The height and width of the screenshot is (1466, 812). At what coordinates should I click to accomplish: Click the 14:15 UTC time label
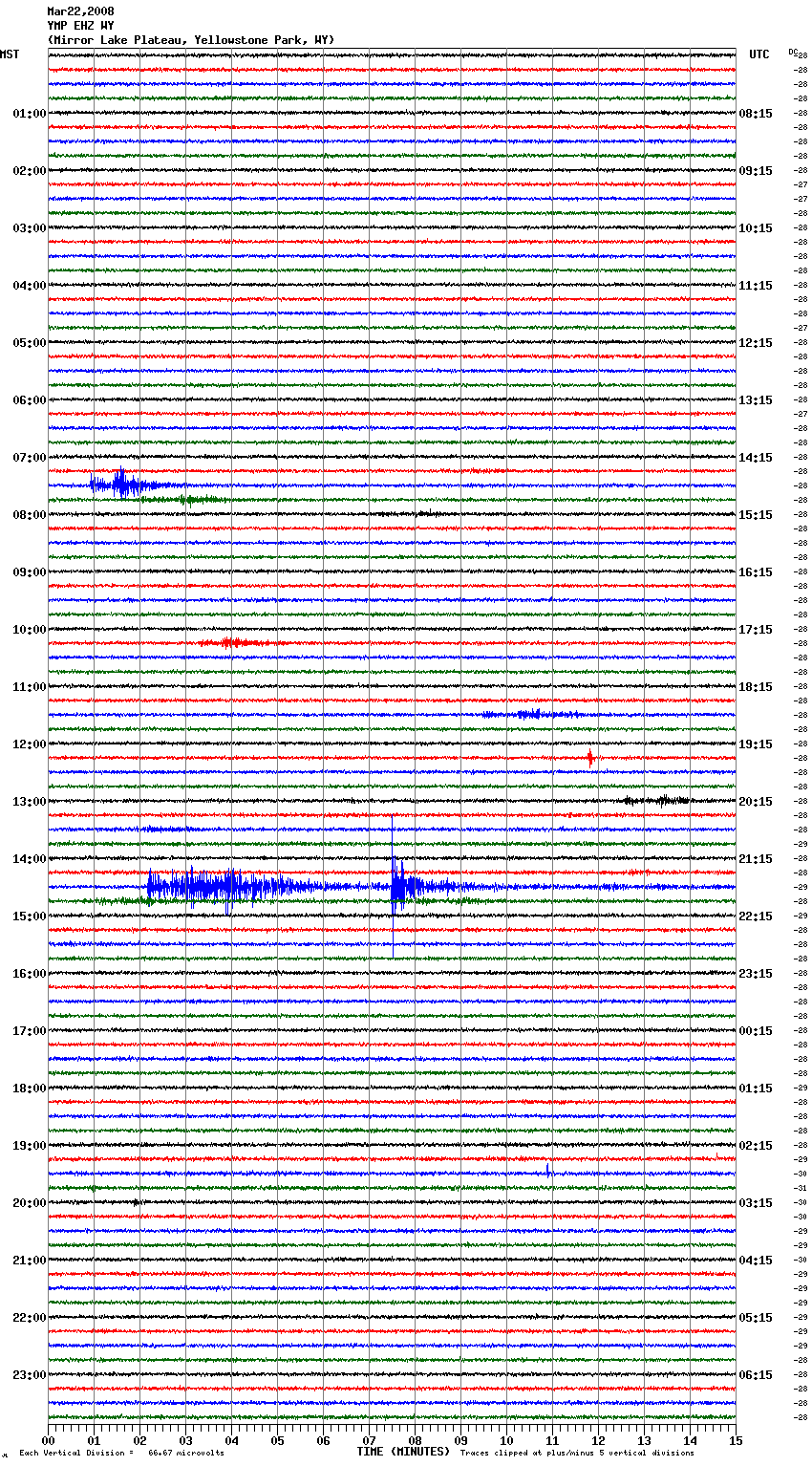click(756, 458)
